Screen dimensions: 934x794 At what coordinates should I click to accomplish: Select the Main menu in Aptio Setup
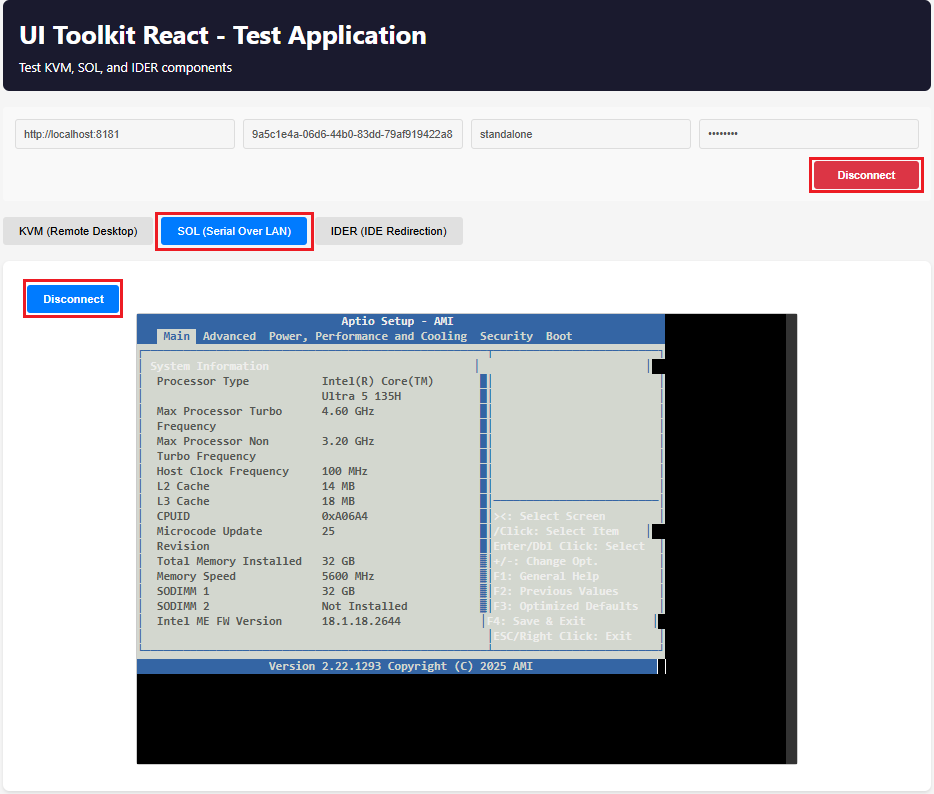pyautogui.click(x=176, y=336)
